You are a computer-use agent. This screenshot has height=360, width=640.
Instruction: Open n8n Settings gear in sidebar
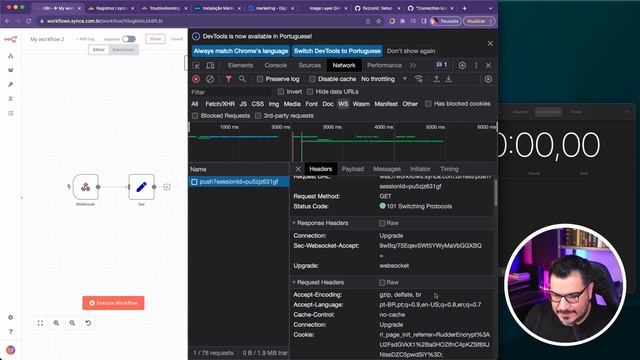[x=11, y=317]
